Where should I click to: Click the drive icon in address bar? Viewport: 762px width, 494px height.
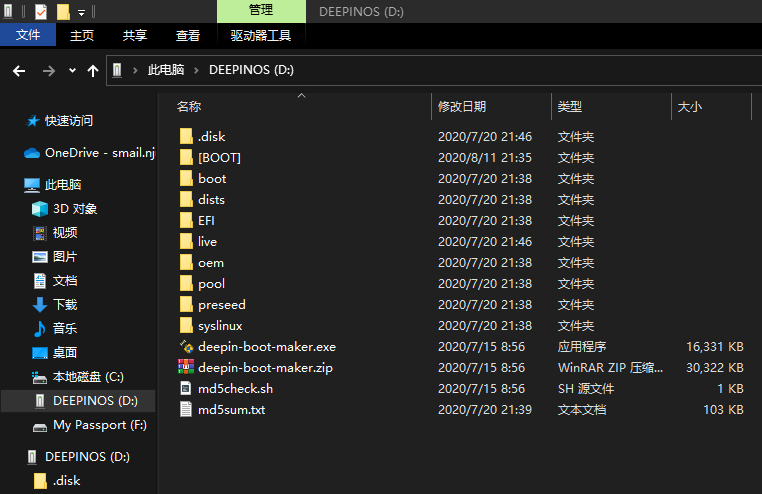117,70
